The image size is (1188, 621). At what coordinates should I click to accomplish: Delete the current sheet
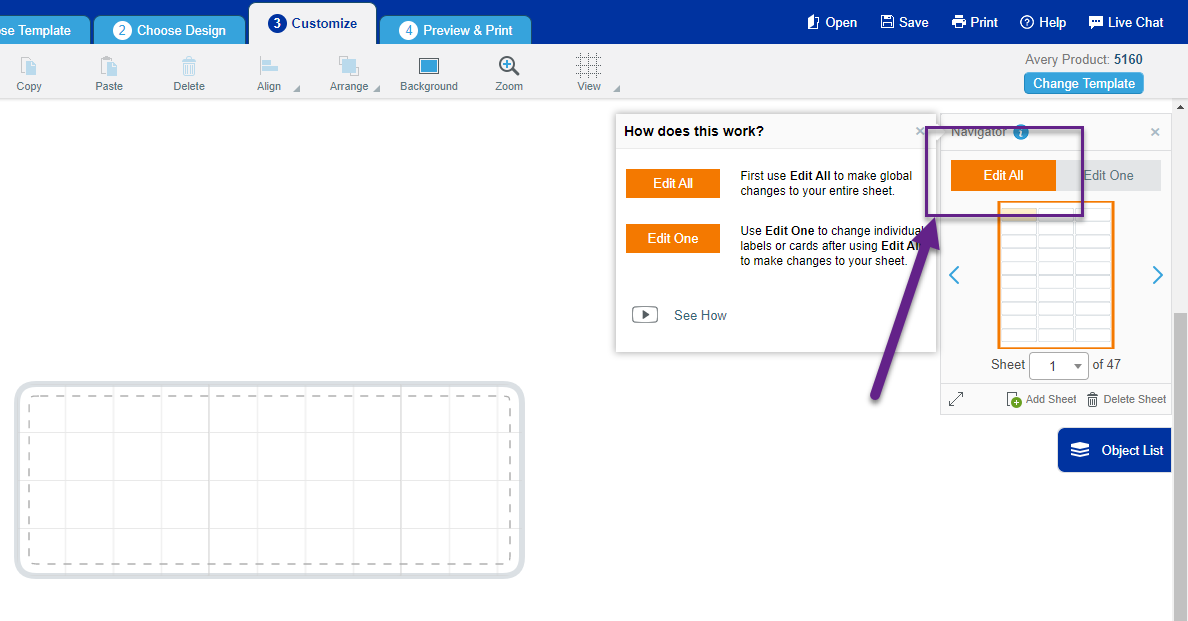[x=1127, y=399]
